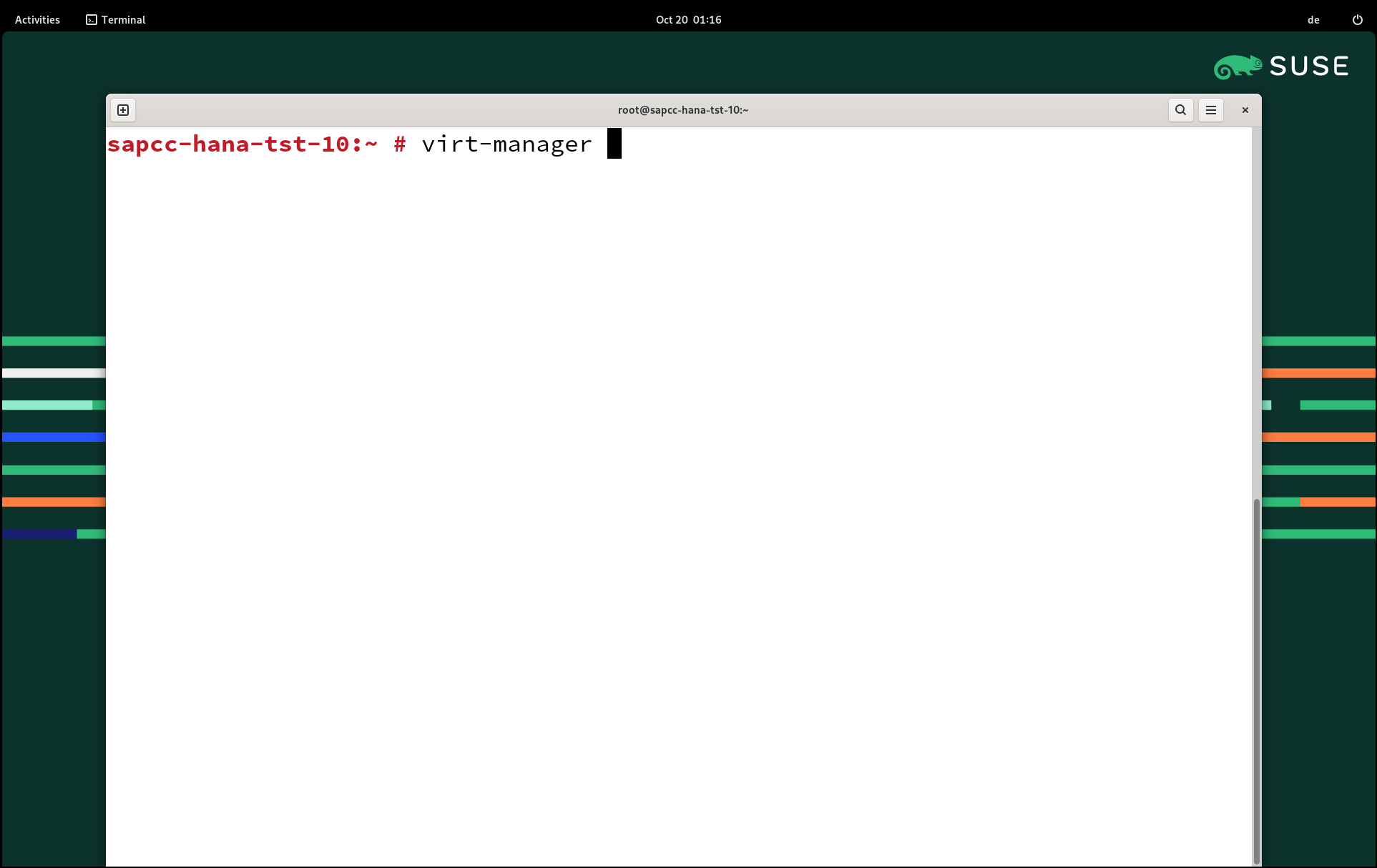Activate the terminal search magnifier
The image size is (1377, 868).
coord(1180,110)
